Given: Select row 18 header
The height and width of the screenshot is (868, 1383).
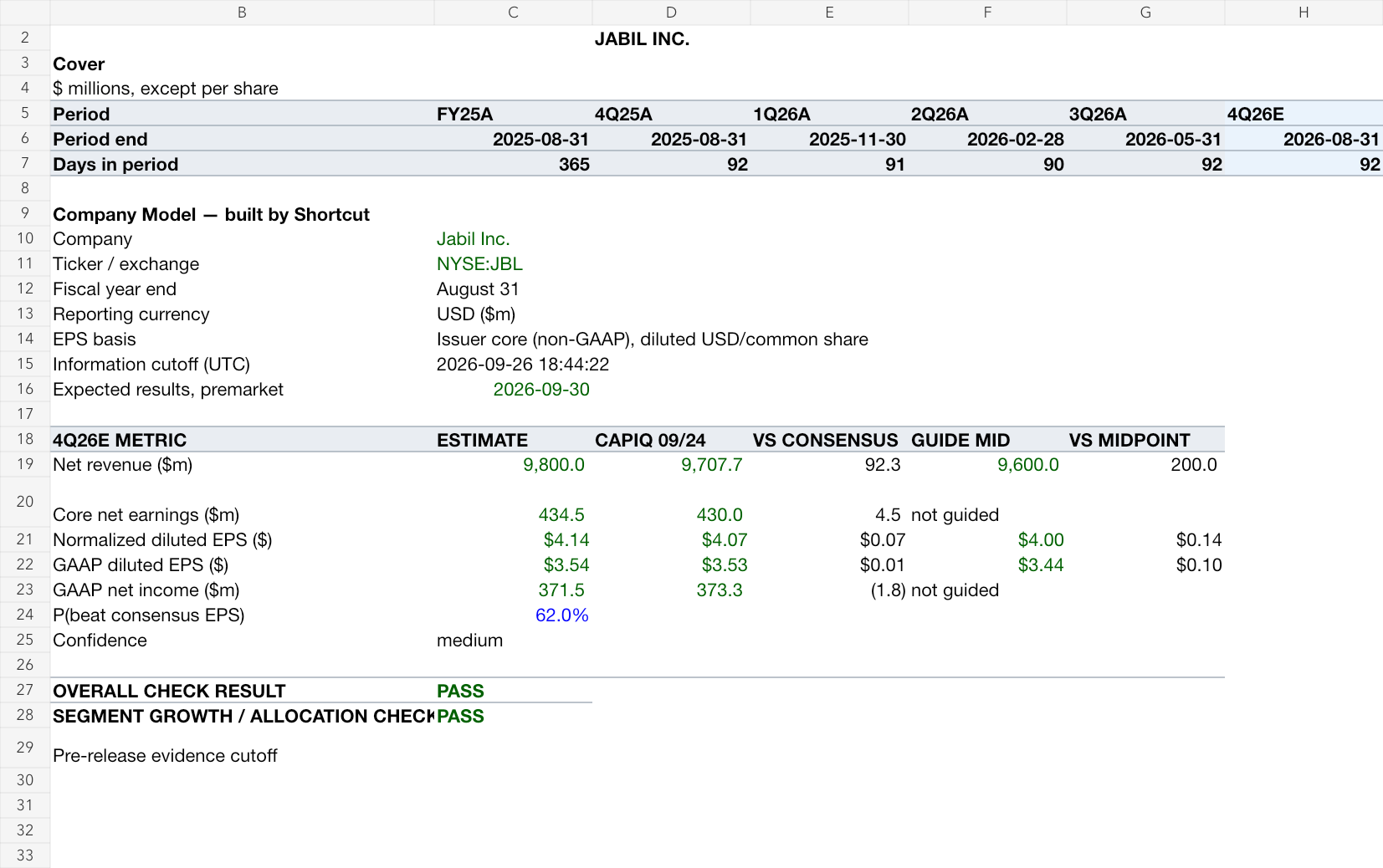Looking at the screenshot, I should click(25, 439).
